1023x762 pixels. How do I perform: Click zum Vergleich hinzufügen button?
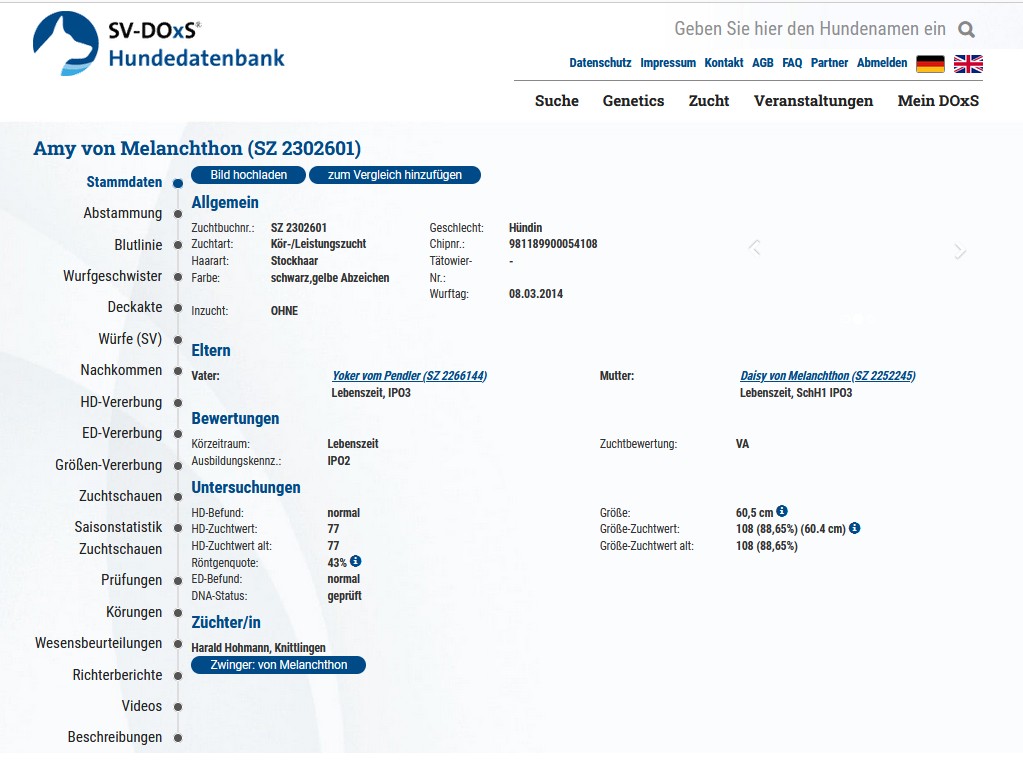[x=395, y=175]
